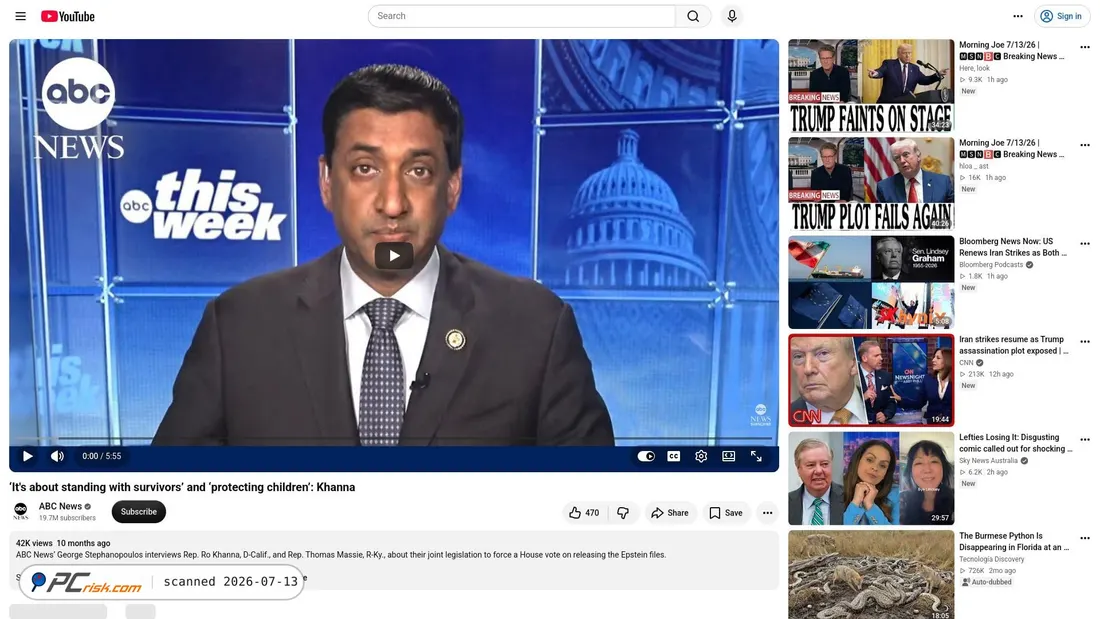
Task: Click the search magnifier button
Action: (693, 16)
